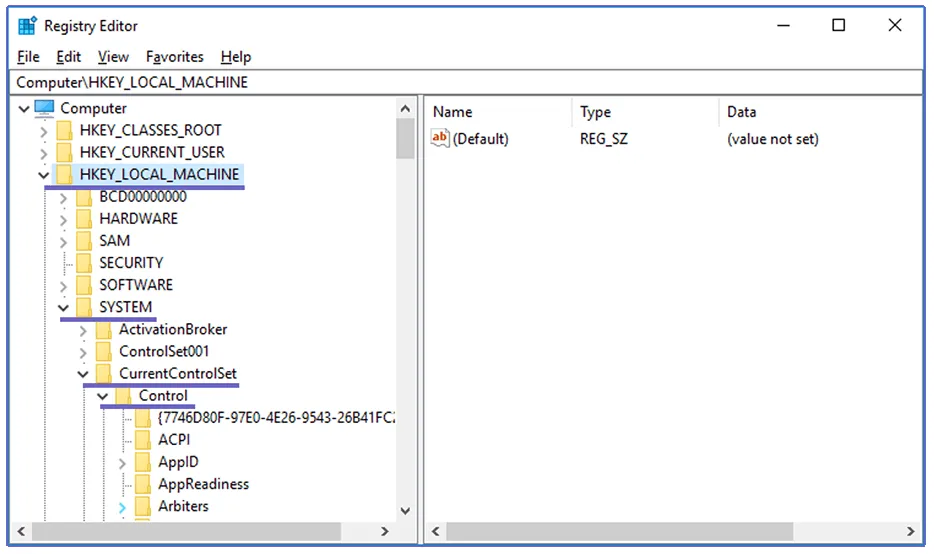Image resolution: width=934 pixels, height=554 pixels.
Task: Select the SYSTEM key label
Action: 126,307
